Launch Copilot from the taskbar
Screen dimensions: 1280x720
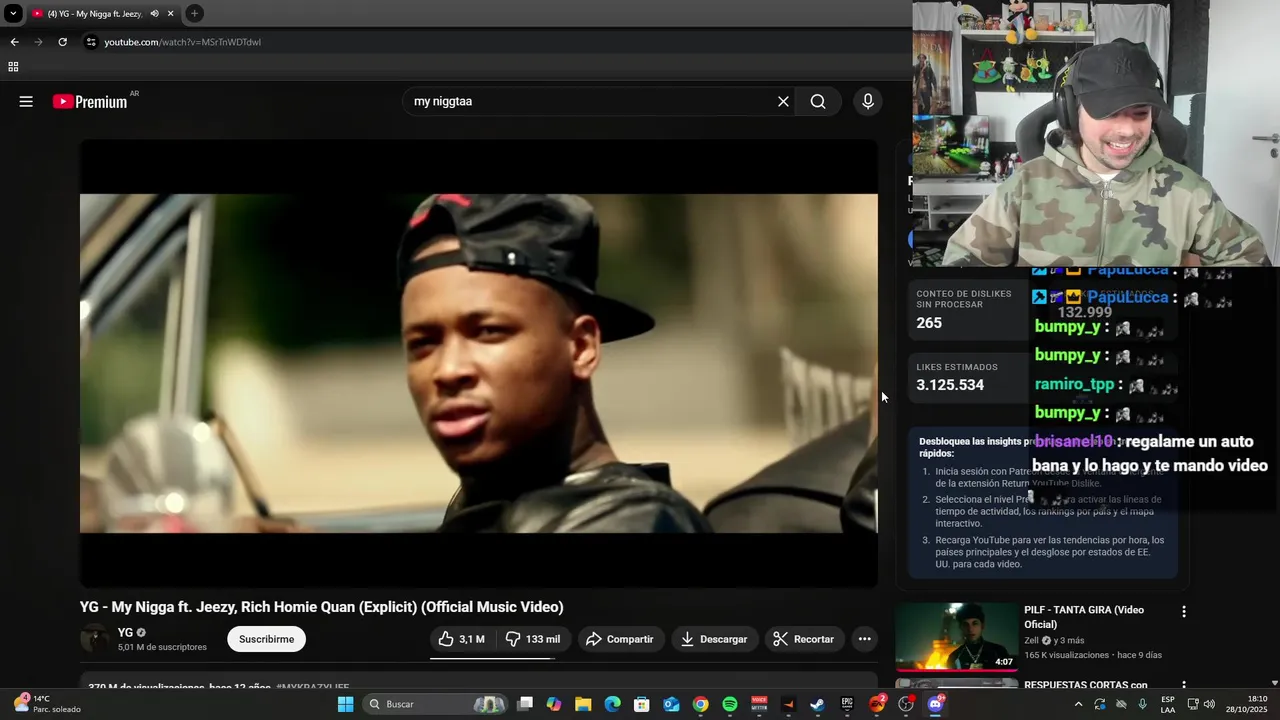pos(554,704)
